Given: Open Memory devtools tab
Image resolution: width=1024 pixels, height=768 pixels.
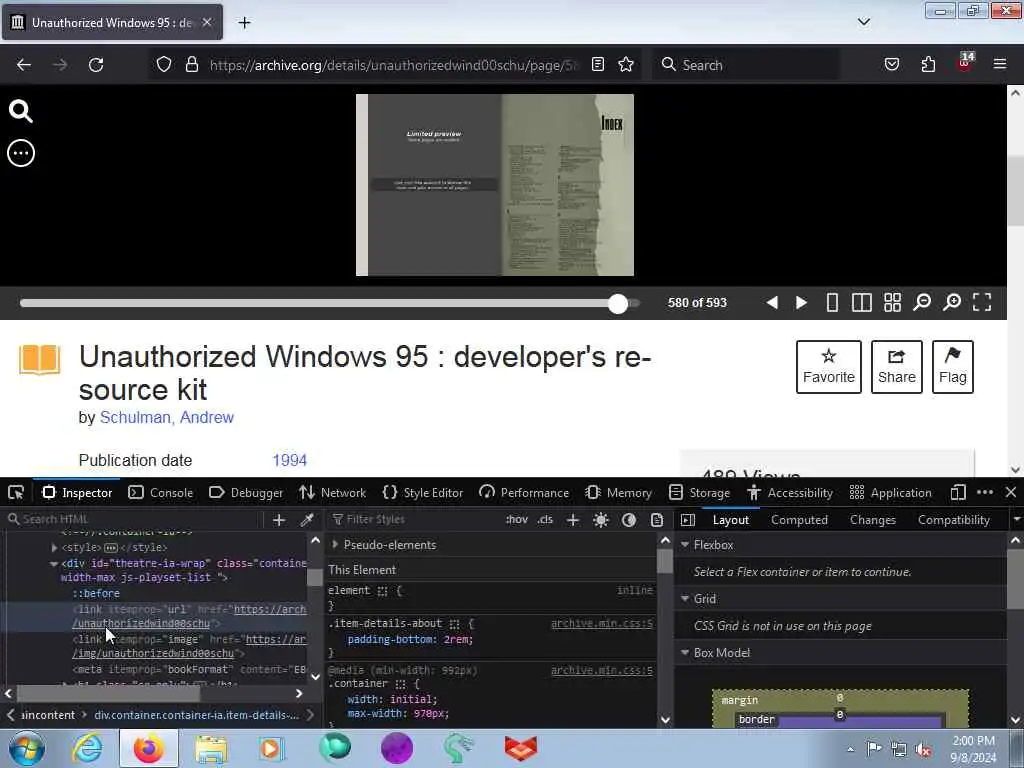Looking at the screenshot, I should (x=619, y=493).
